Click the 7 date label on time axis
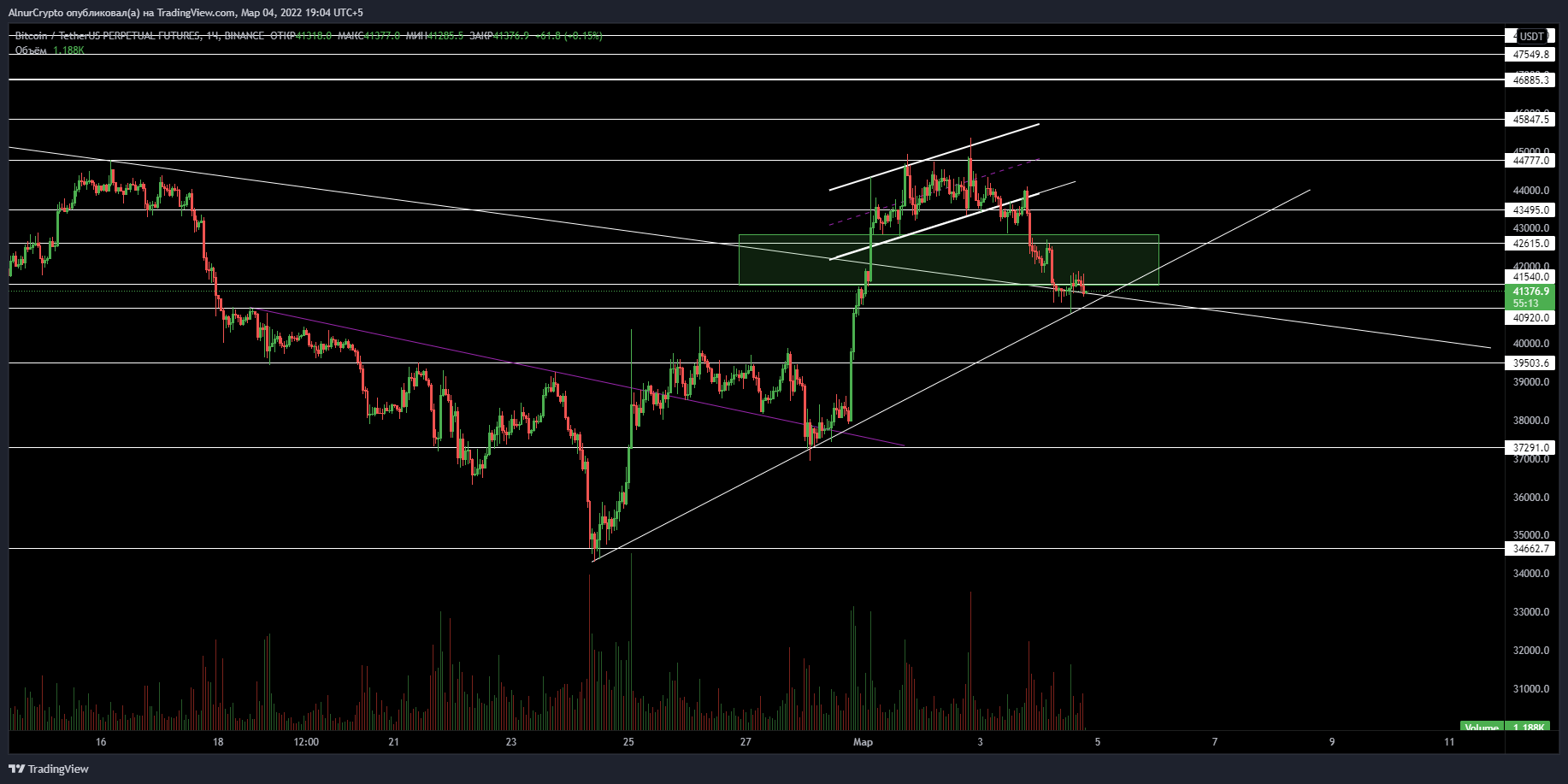Image resolution: width=1568 pixels, height=784 pixels. 1215,742
